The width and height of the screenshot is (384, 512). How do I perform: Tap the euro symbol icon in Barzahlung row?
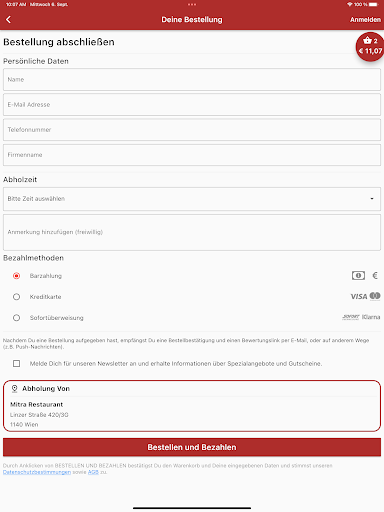point(375,276)
